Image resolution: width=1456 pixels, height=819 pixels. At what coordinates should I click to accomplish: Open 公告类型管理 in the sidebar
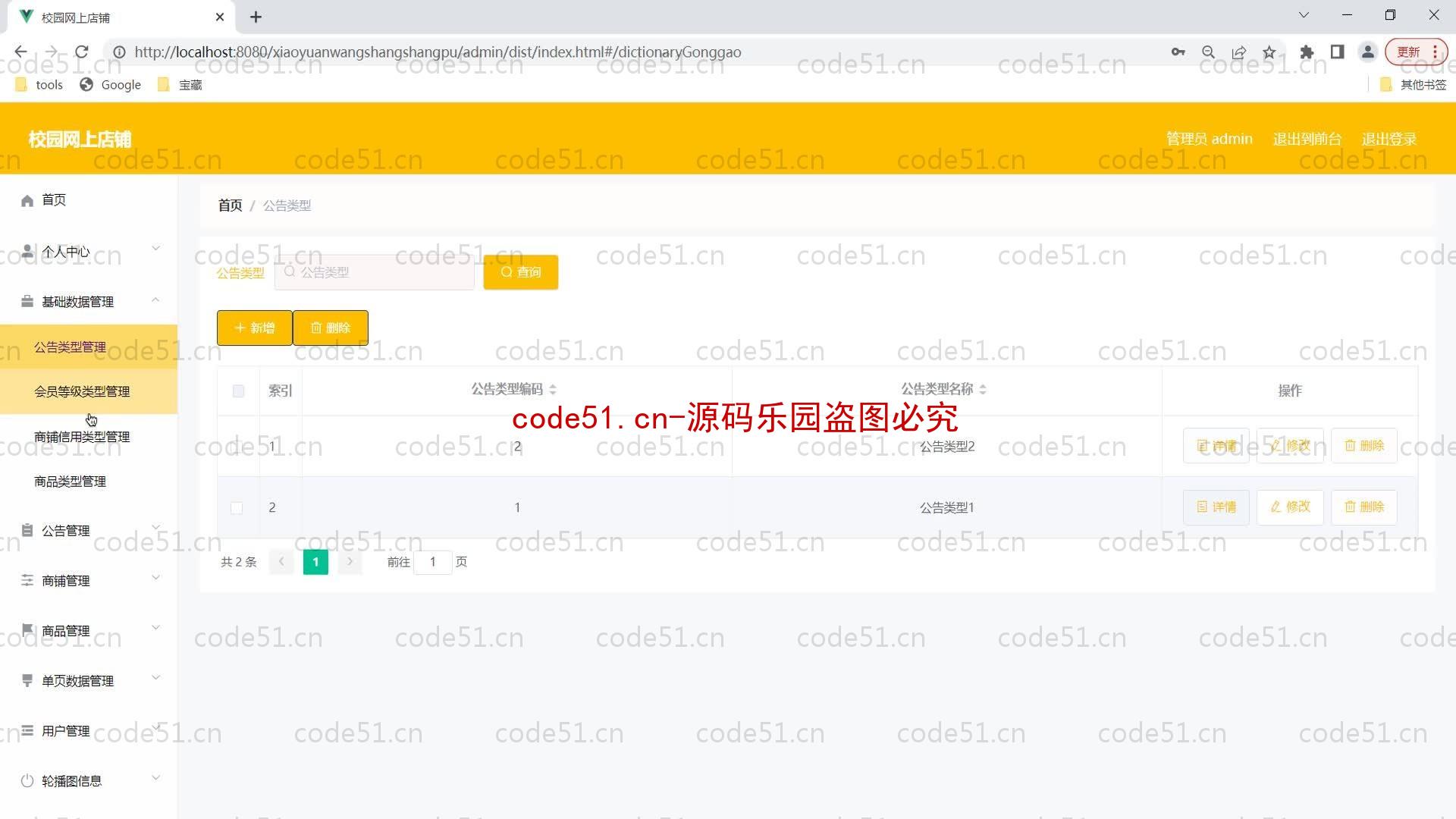click(89, 347)
